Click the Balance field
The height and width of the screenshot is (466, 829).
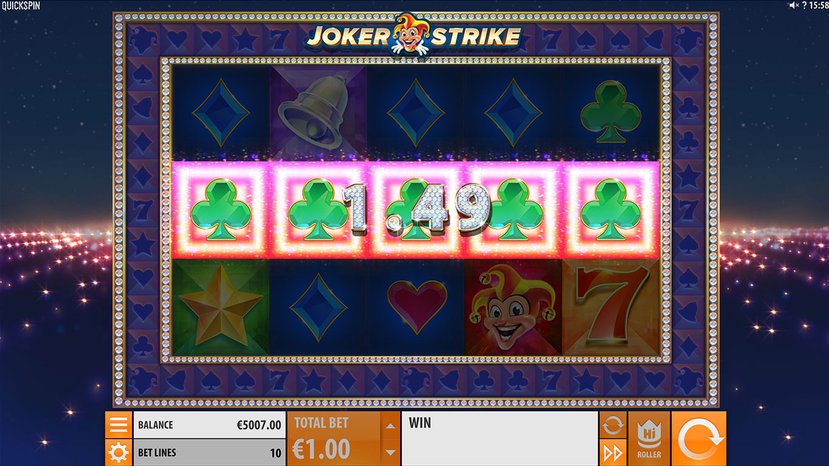coord(209,425)
